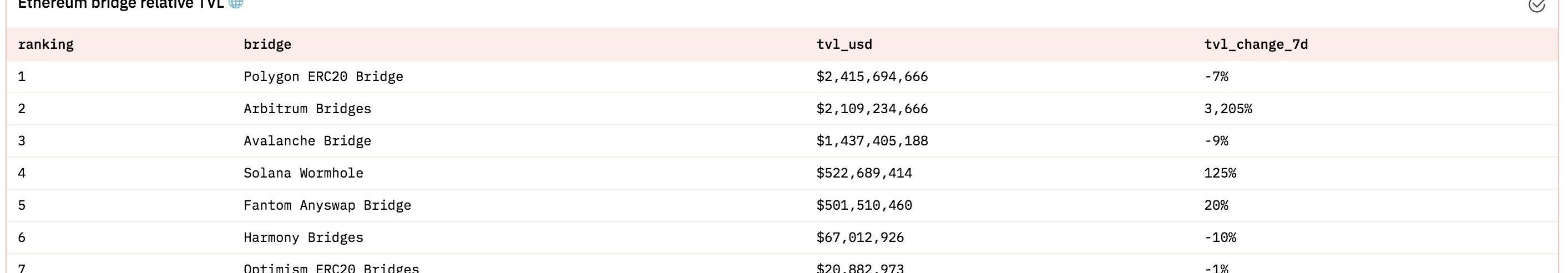Screen dimensions: 1568x273
Task: Sort table by the ranking column header
Action: pos(45,44)
